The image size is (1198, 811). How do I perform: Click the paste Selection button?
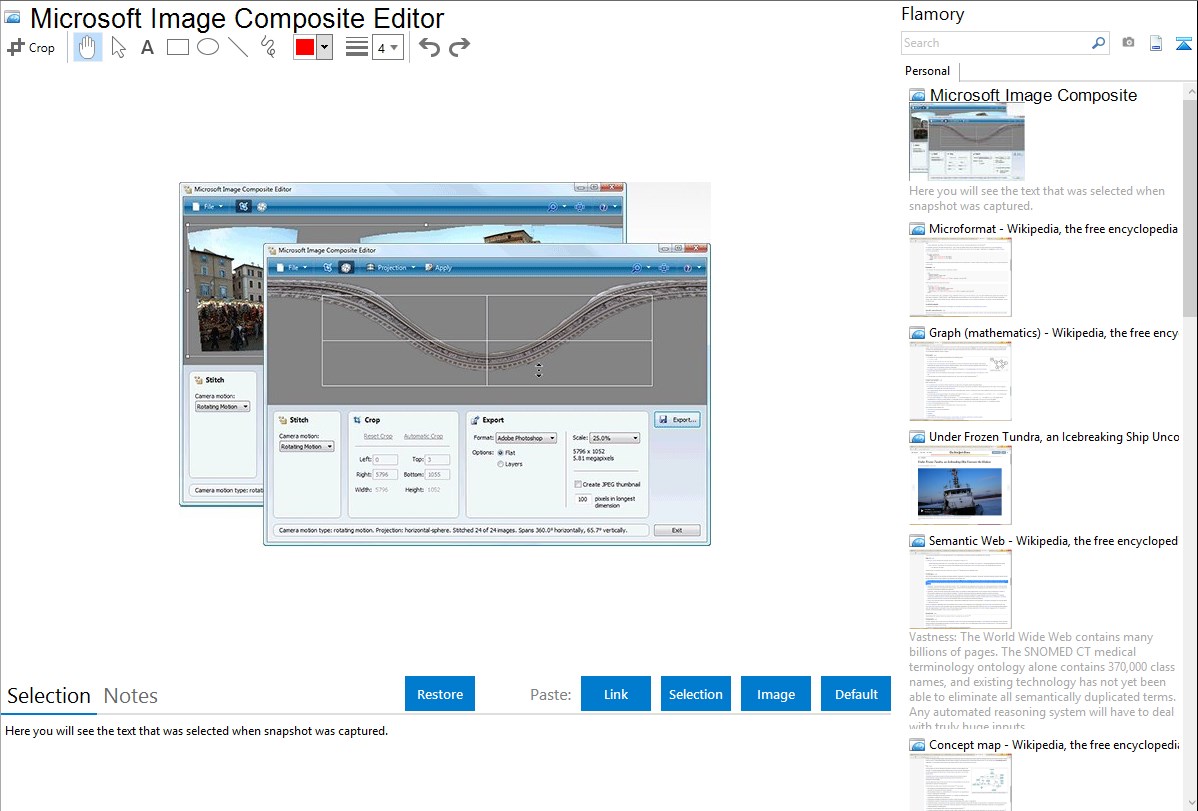pos(695,694)
